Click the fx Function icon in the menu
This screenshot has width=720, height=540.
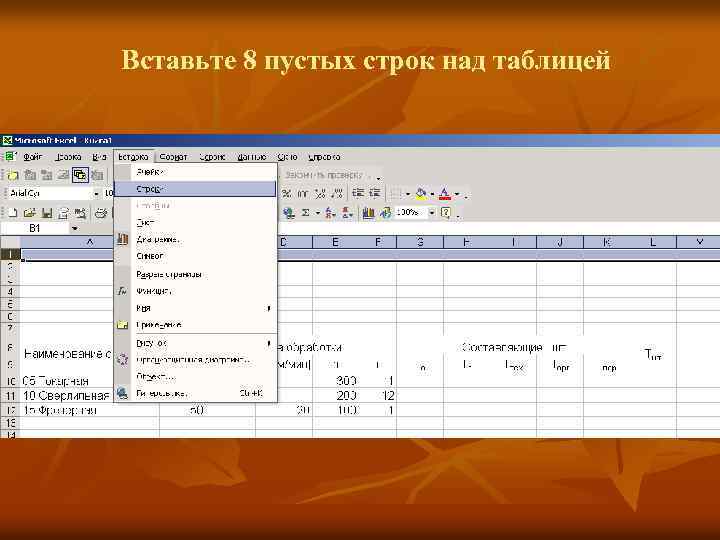(x=123, y=291)
